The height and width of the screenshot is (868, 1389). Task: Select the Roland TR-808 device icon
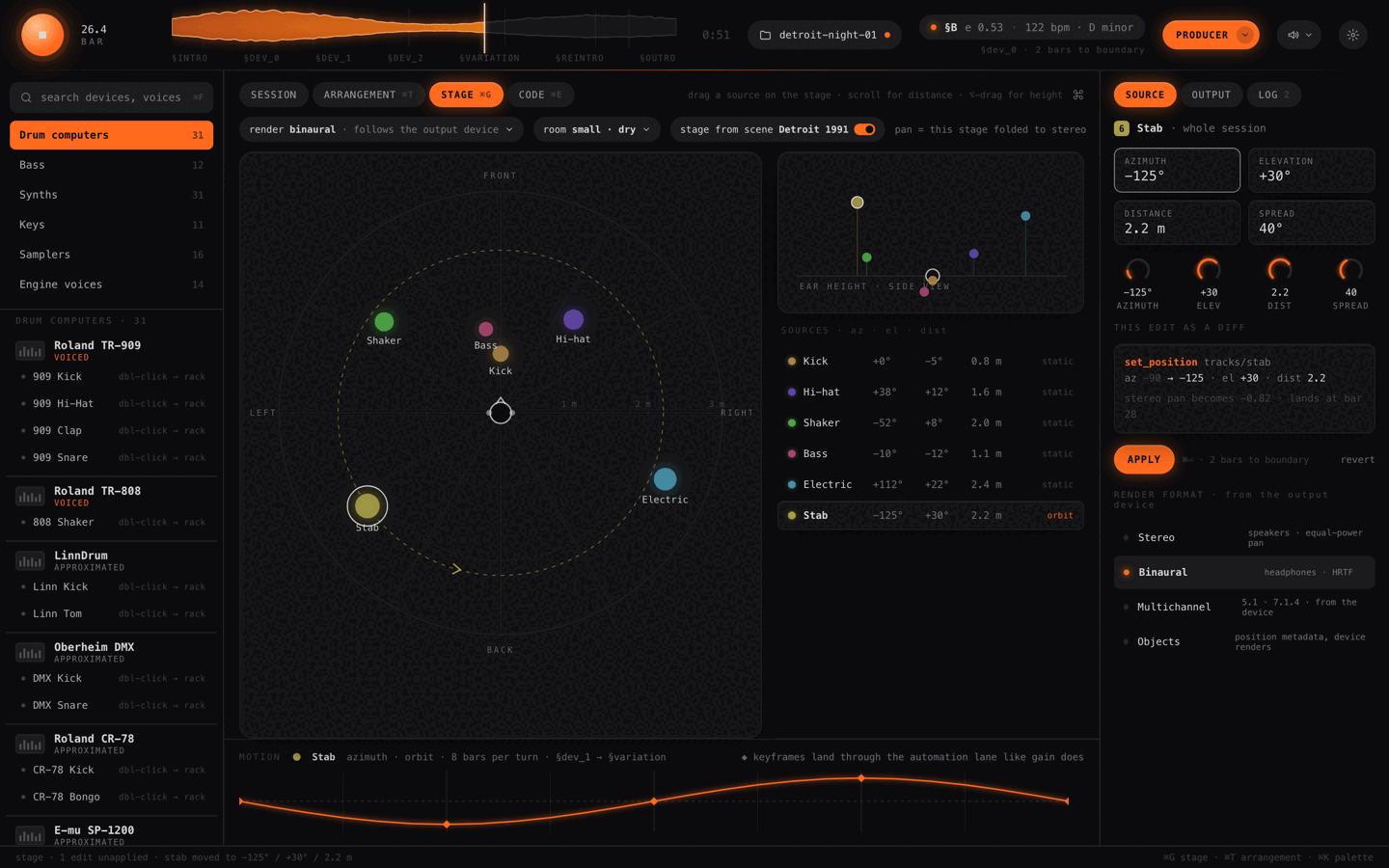30,497
